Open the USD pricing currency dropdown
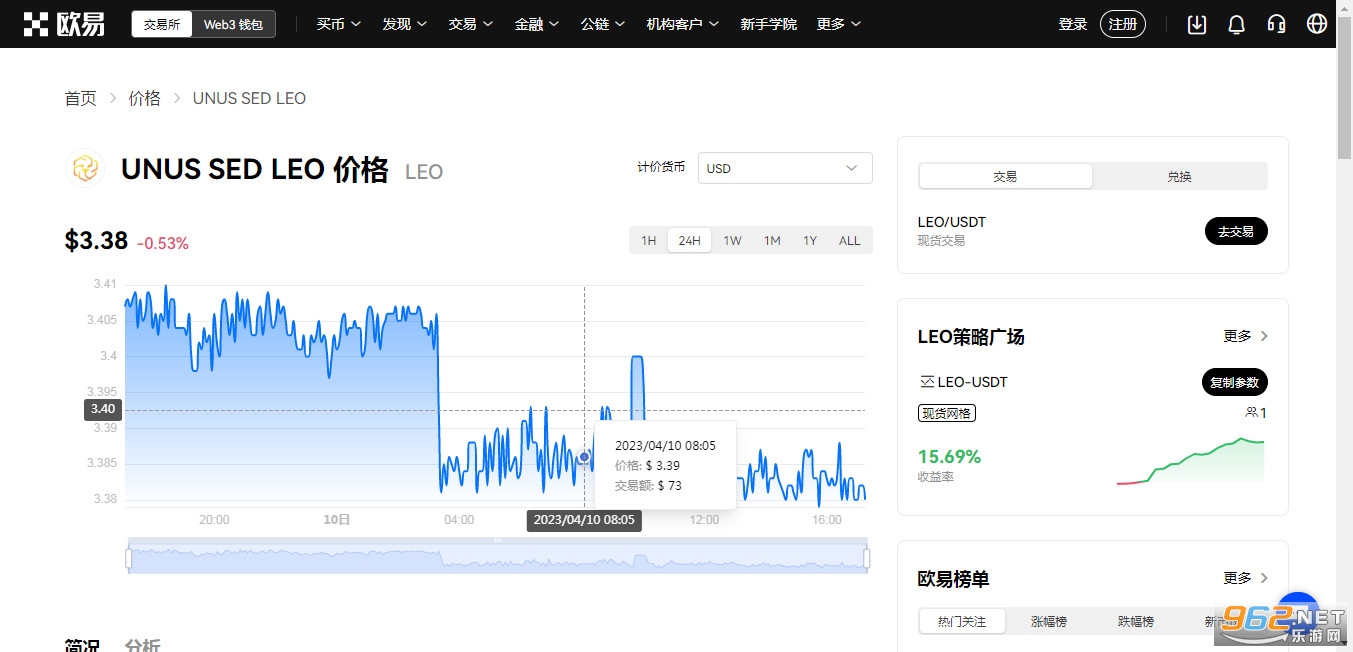1353x652 pixels. coord(784,168)
